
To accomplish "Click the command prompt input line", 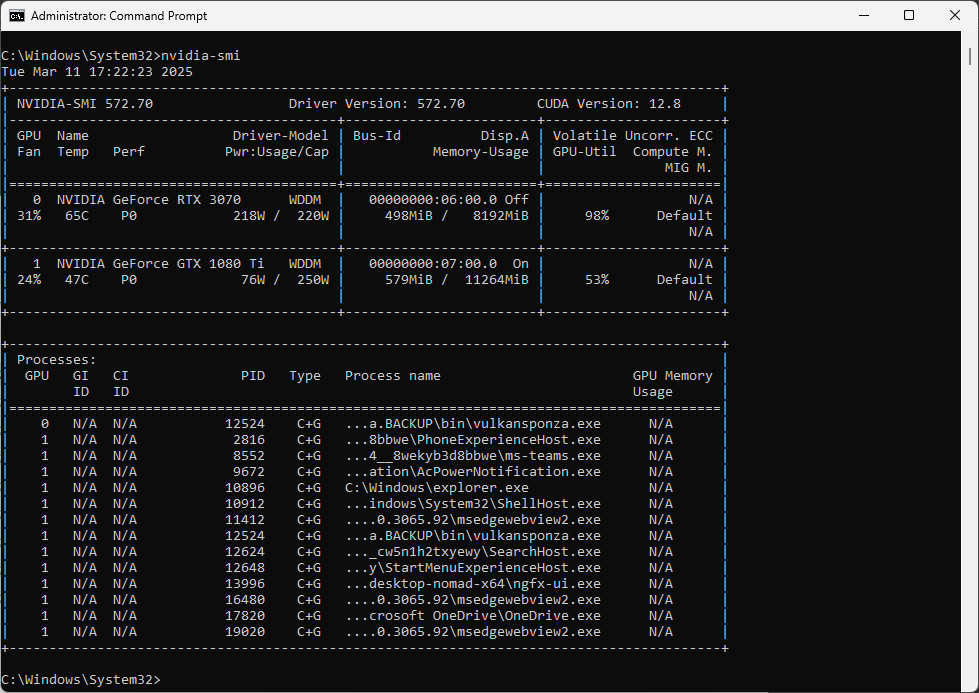I will (x=80, y=679).
